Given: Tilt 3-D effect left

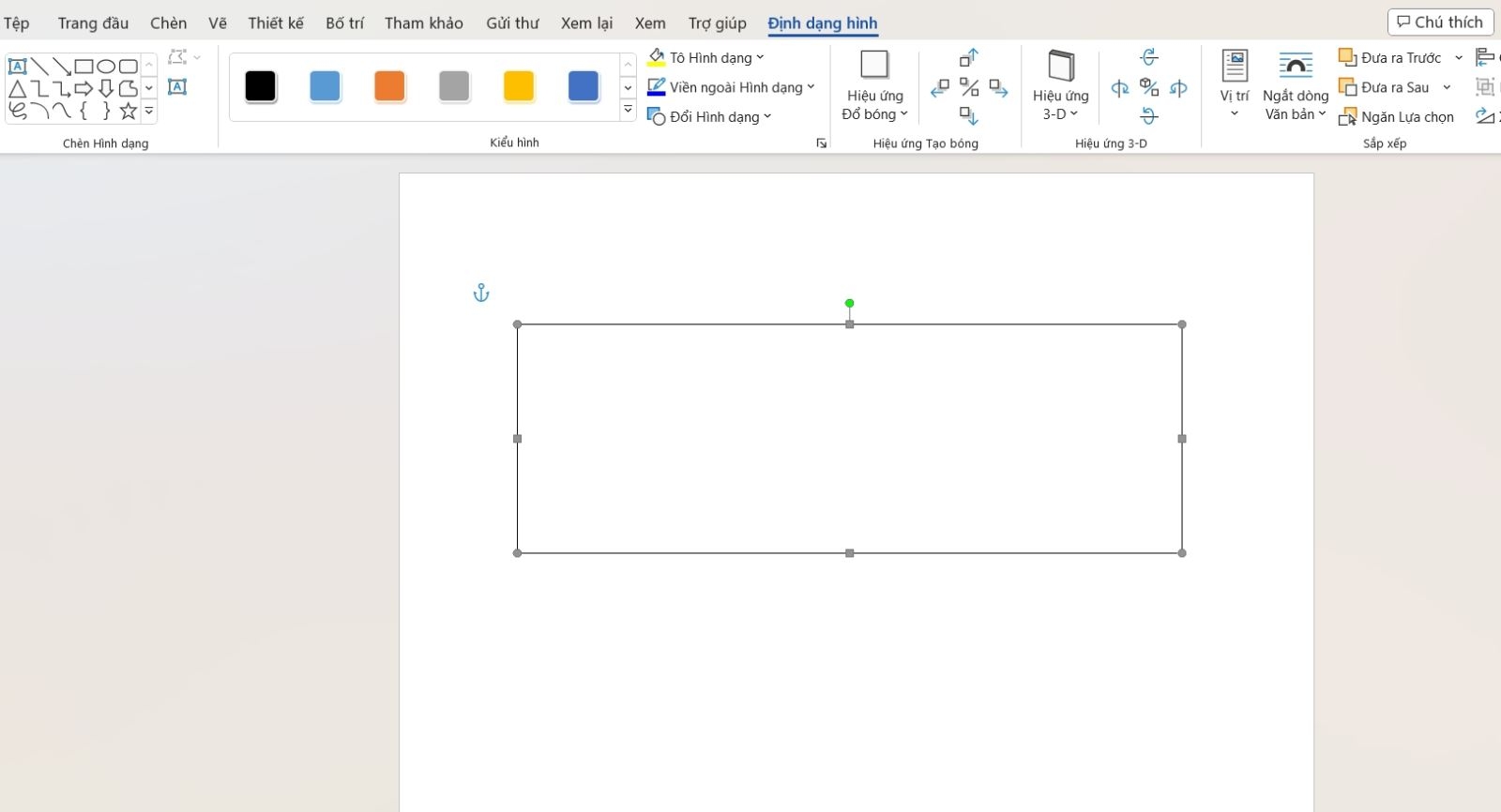Looking at the screenshot, I should 1120,88.
